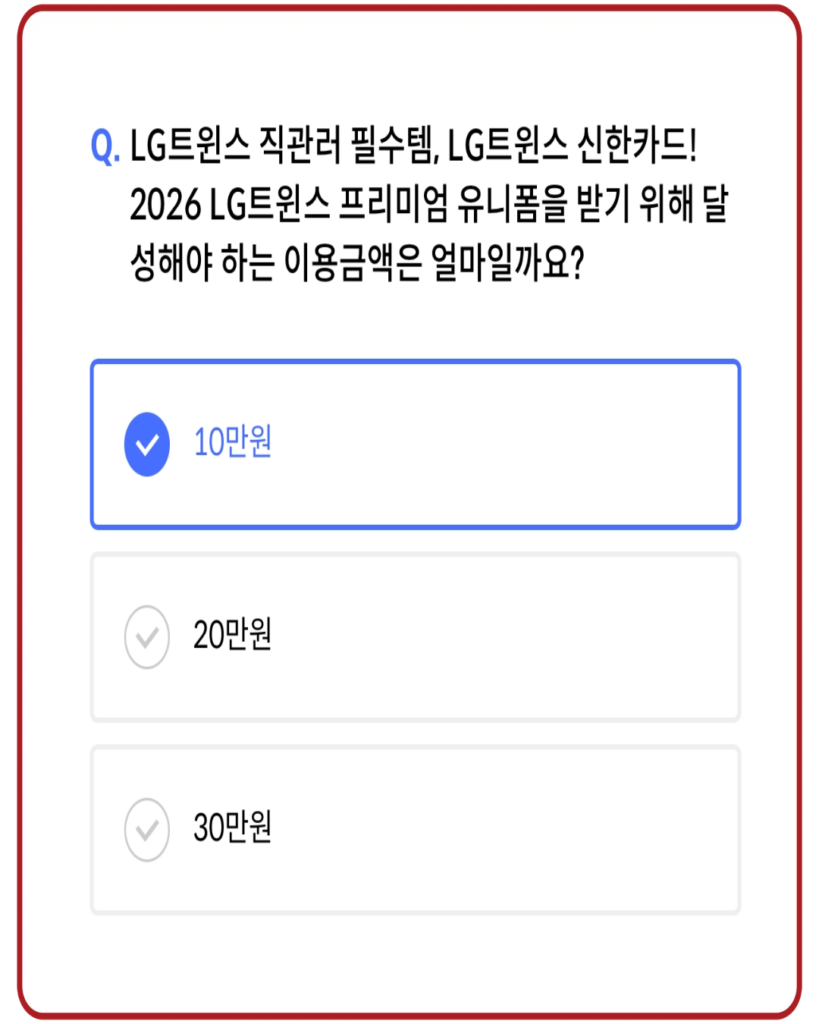Click the "30만원" text label

point(232,829)
